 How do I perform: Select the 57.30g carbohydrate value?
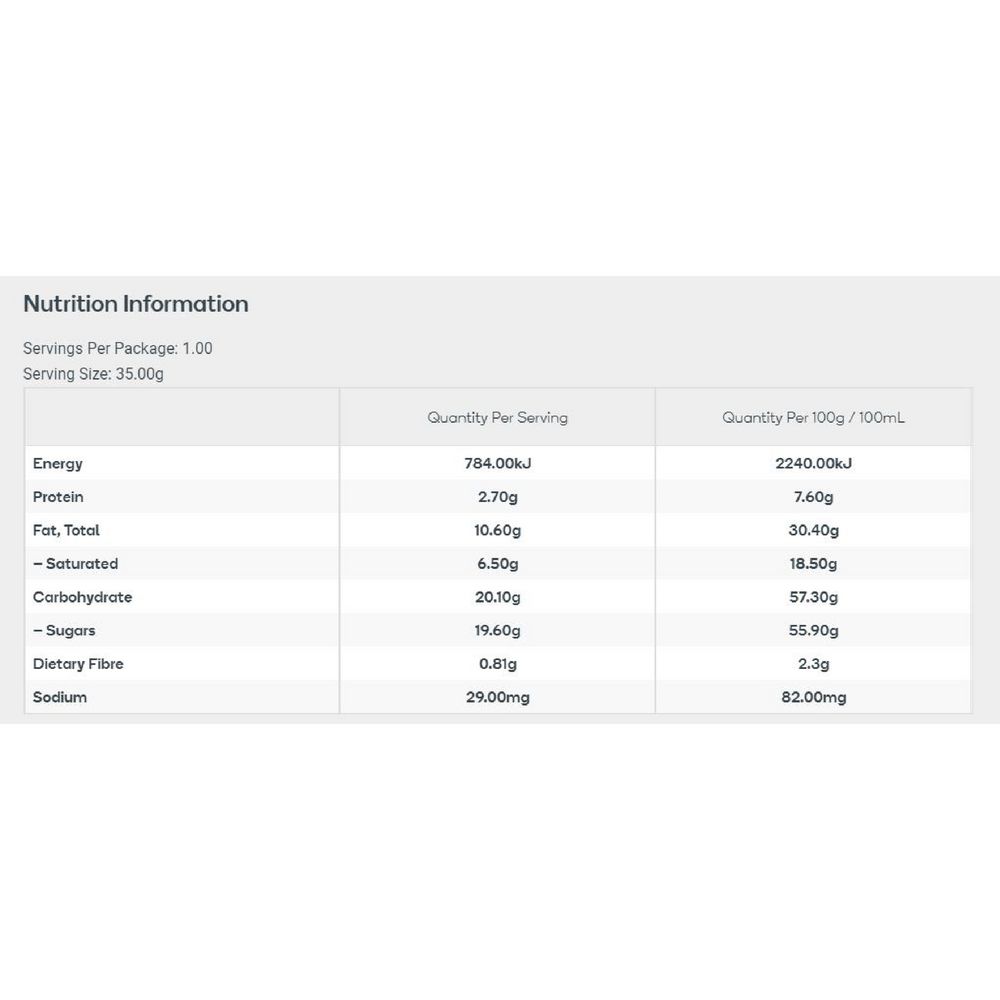point(813,597)
